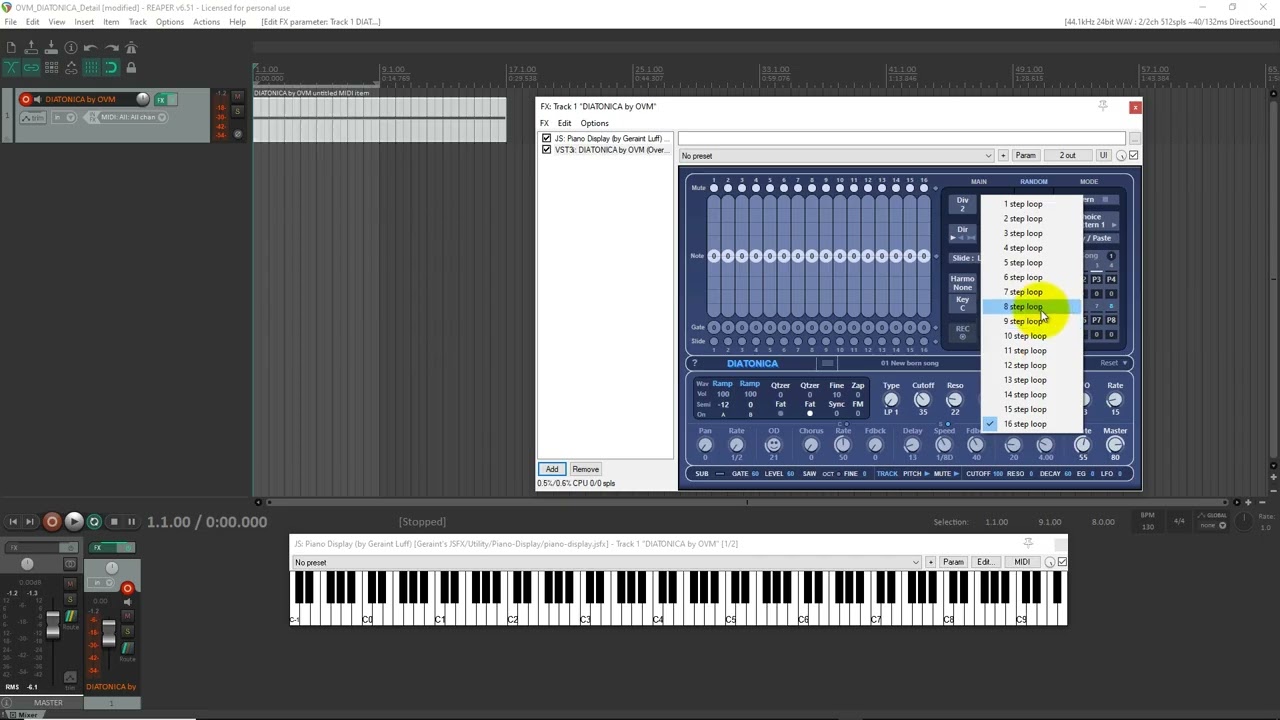Toggle ripple editing icon
Viewport: 1280px width, 720px height.
[51, 67]
